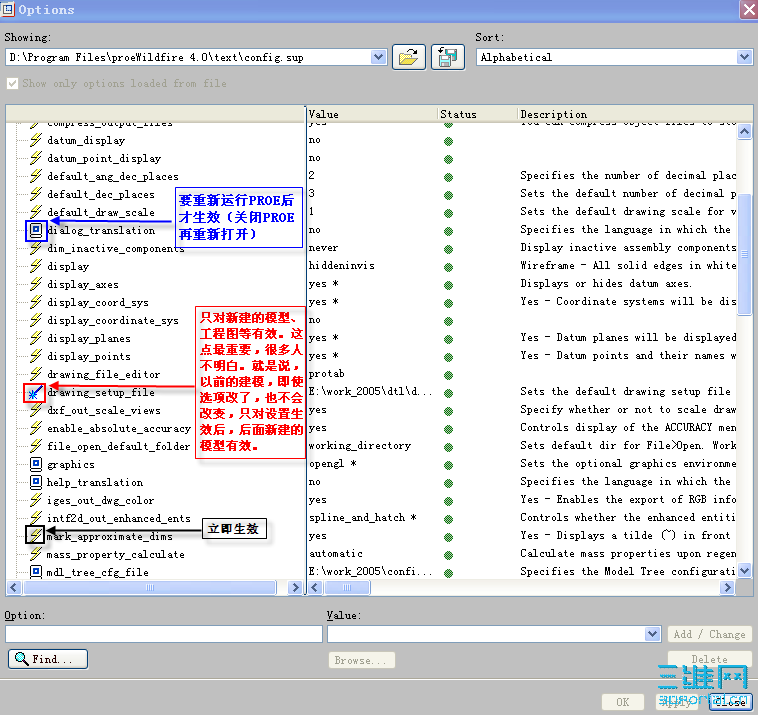Select the display option row
Viewport: 758px width, 715px height.
coord(68,266)
